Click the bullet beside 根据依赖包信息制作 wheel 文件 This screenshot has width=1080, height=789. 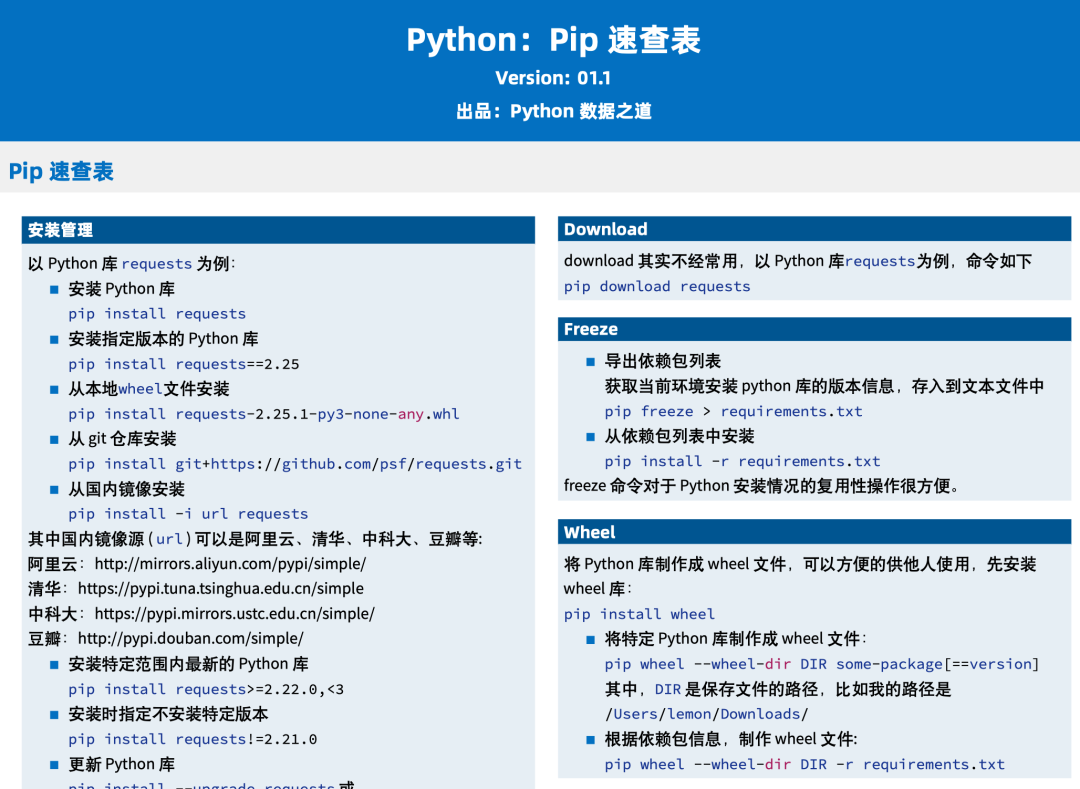click(x=588, y=739)
